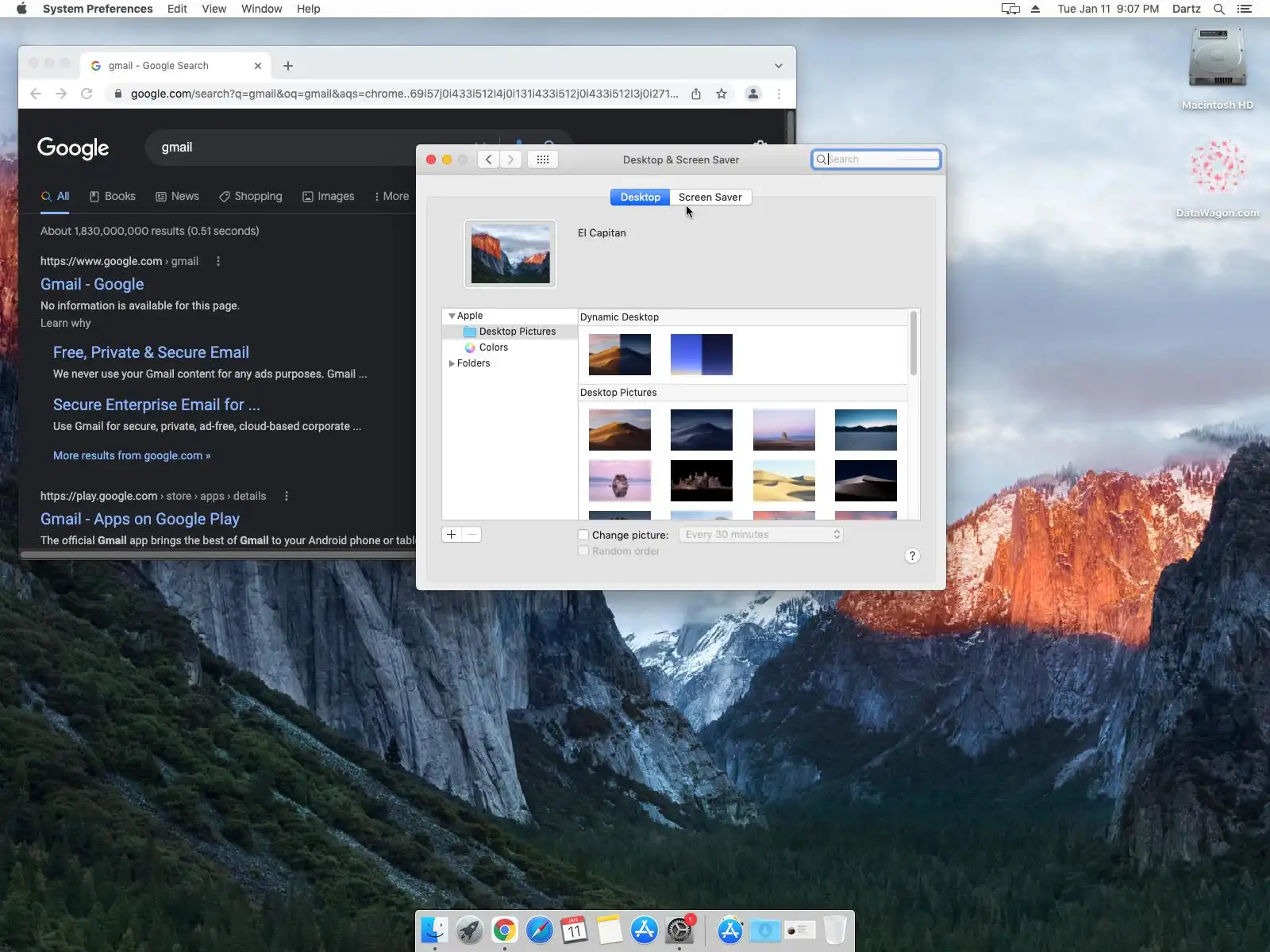Show all preferences grid button
Viewport: 1270px width, 952px height.
pos(543,159)
